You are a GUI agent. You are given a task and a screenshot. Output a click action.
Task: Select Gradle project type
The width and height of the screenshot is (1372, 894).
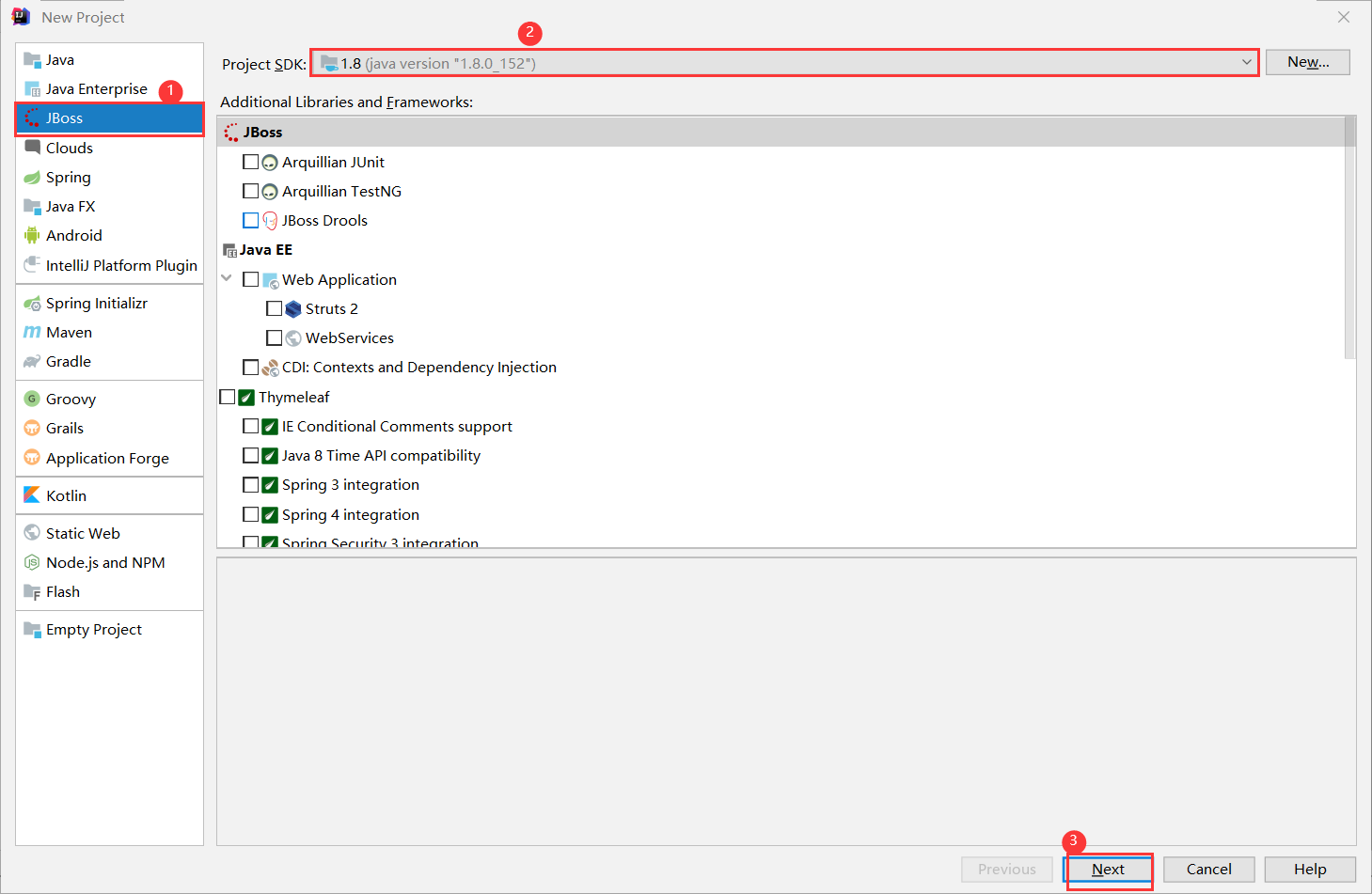point(109,362)
